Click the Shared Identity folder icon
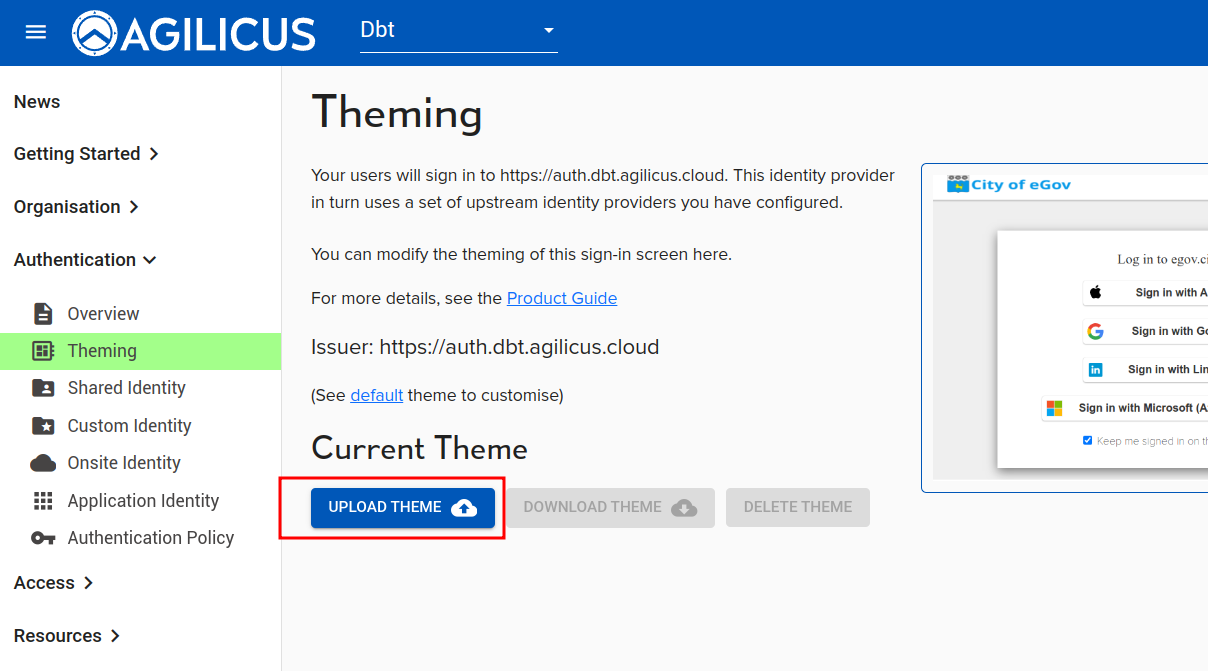The width and height of the screenshot is (1208, 671). pyautogui.click(x=43, y=388)
